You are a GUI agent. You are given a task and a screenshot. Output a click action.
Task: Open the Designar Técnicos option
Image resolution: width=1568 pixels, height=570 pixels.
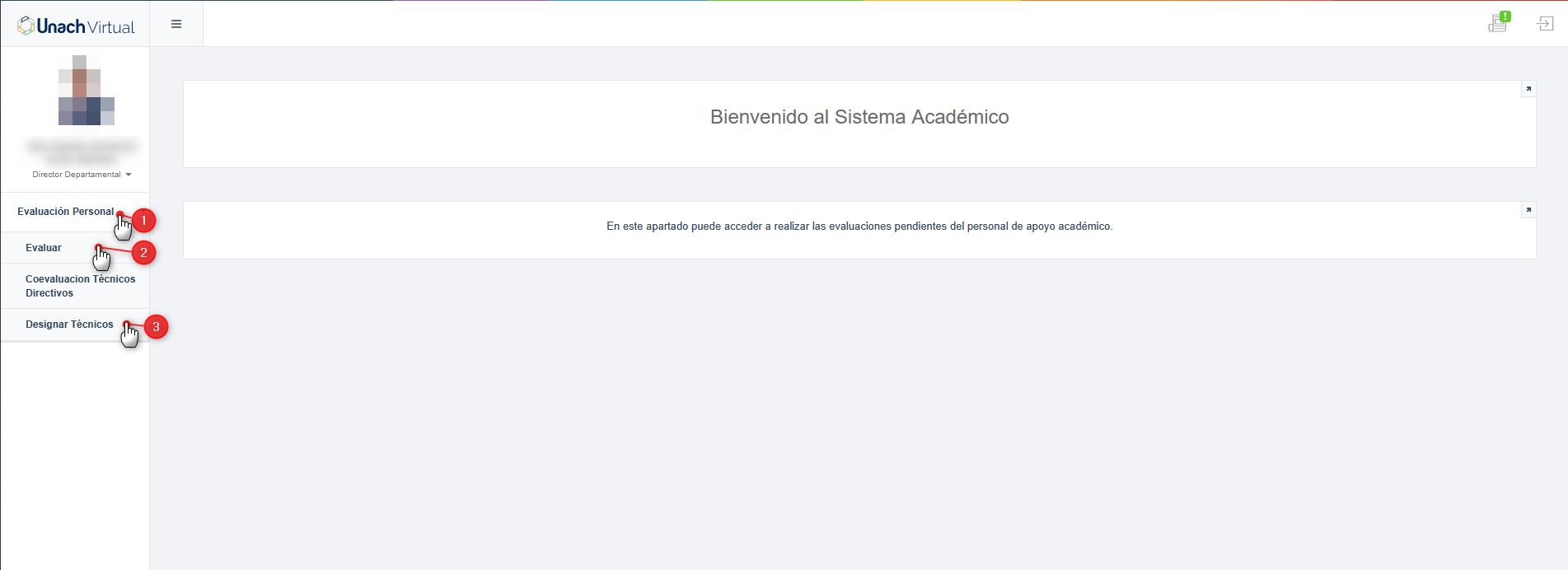click(x=69, y=325)
